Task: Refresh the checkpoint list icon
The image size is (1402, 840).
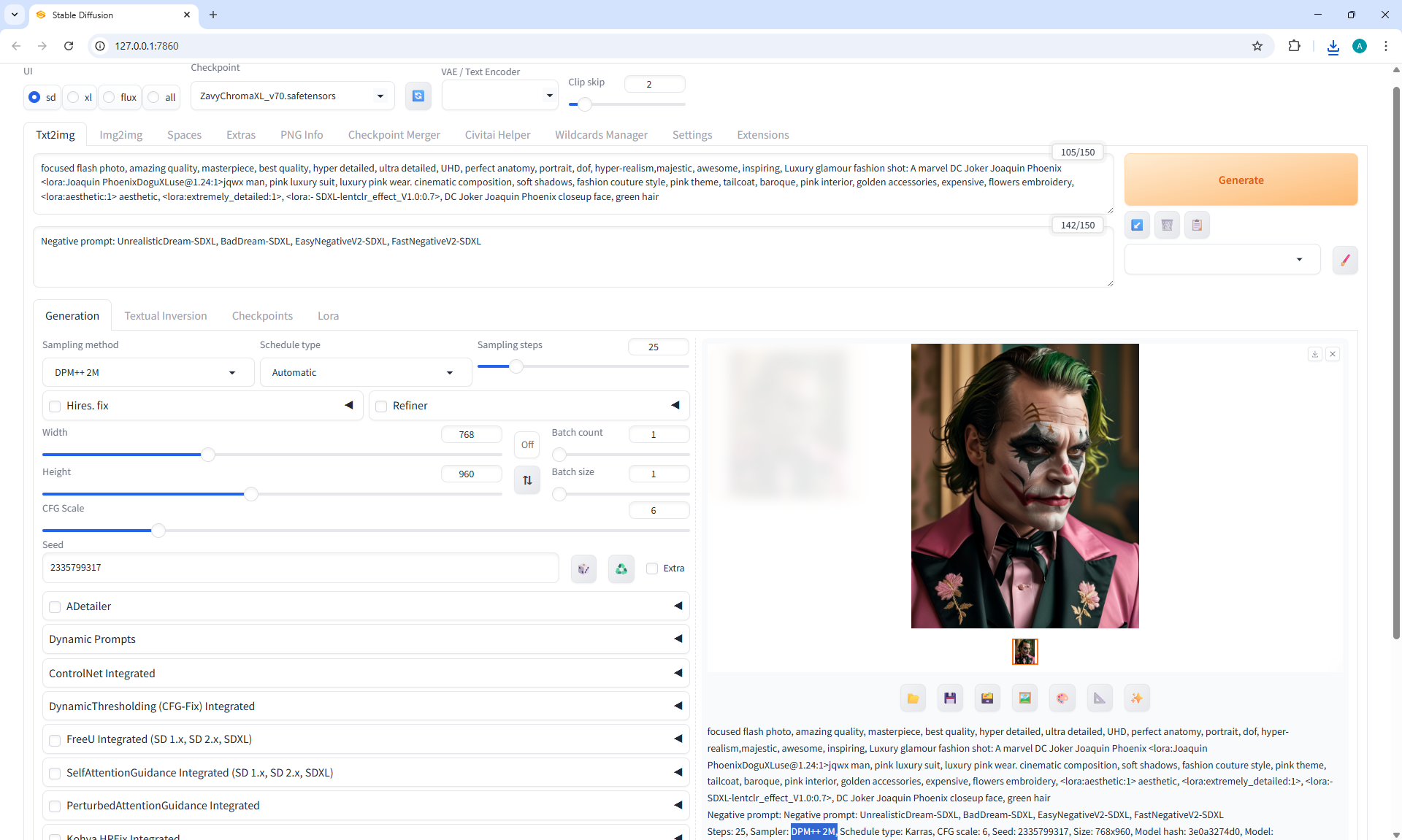Action: click(418, 96)
